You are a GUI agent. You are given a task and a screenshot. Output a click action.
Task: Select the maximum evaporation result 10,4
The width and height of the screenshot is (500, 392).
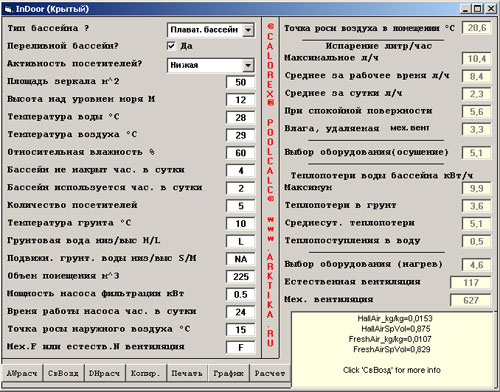(477, 59)
